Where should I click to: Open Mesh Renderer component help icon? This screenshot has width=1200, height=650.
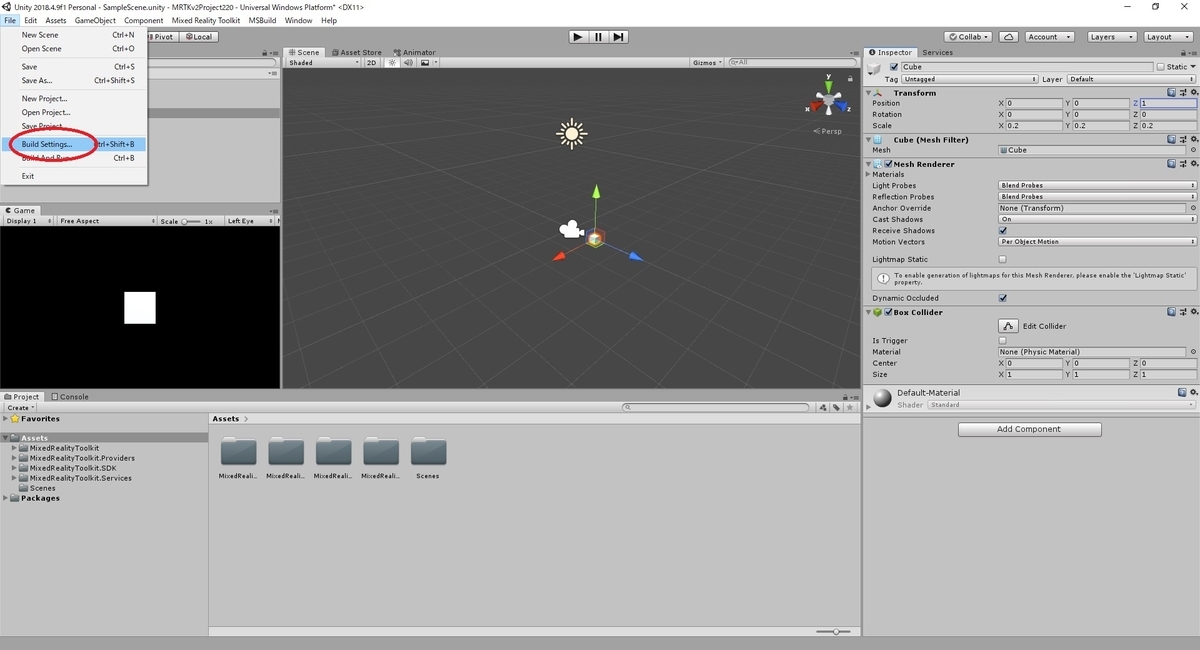(1171, 164)
